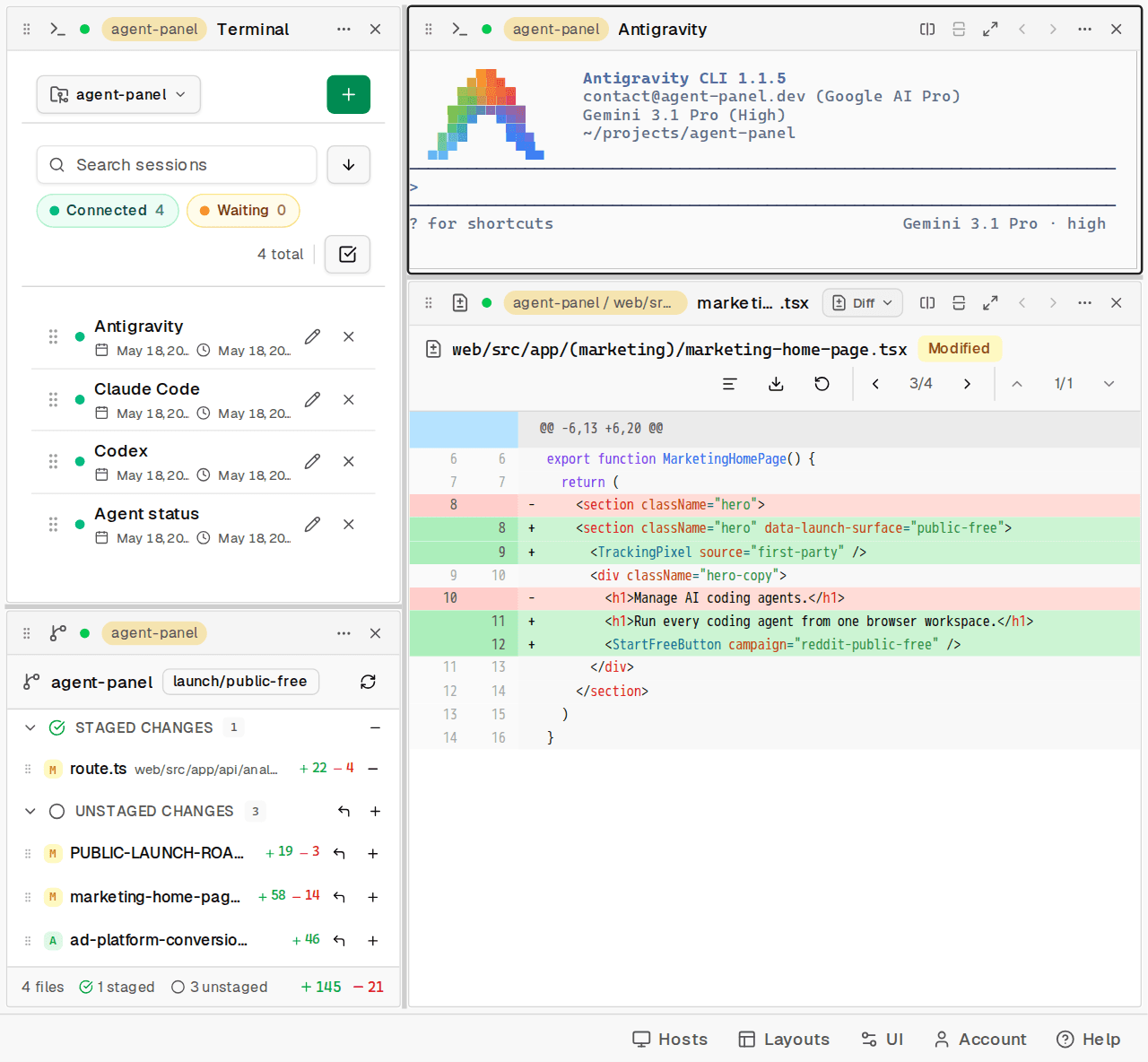Stage all unstaged changes with plus

[x=375, y=812]
